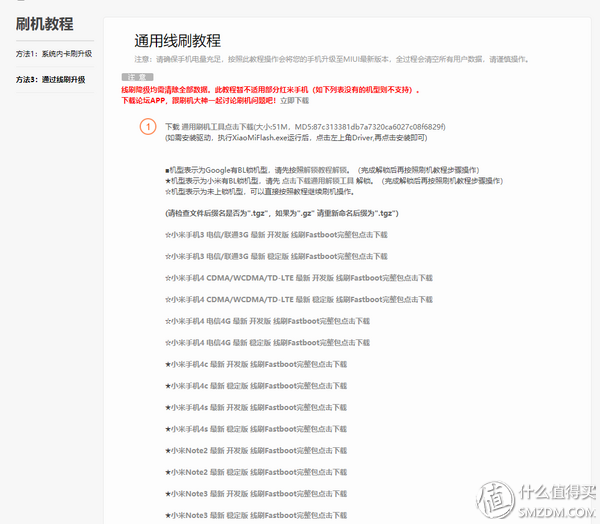Click the .tgz file suffix reminder text

click(x=282, y=213)
